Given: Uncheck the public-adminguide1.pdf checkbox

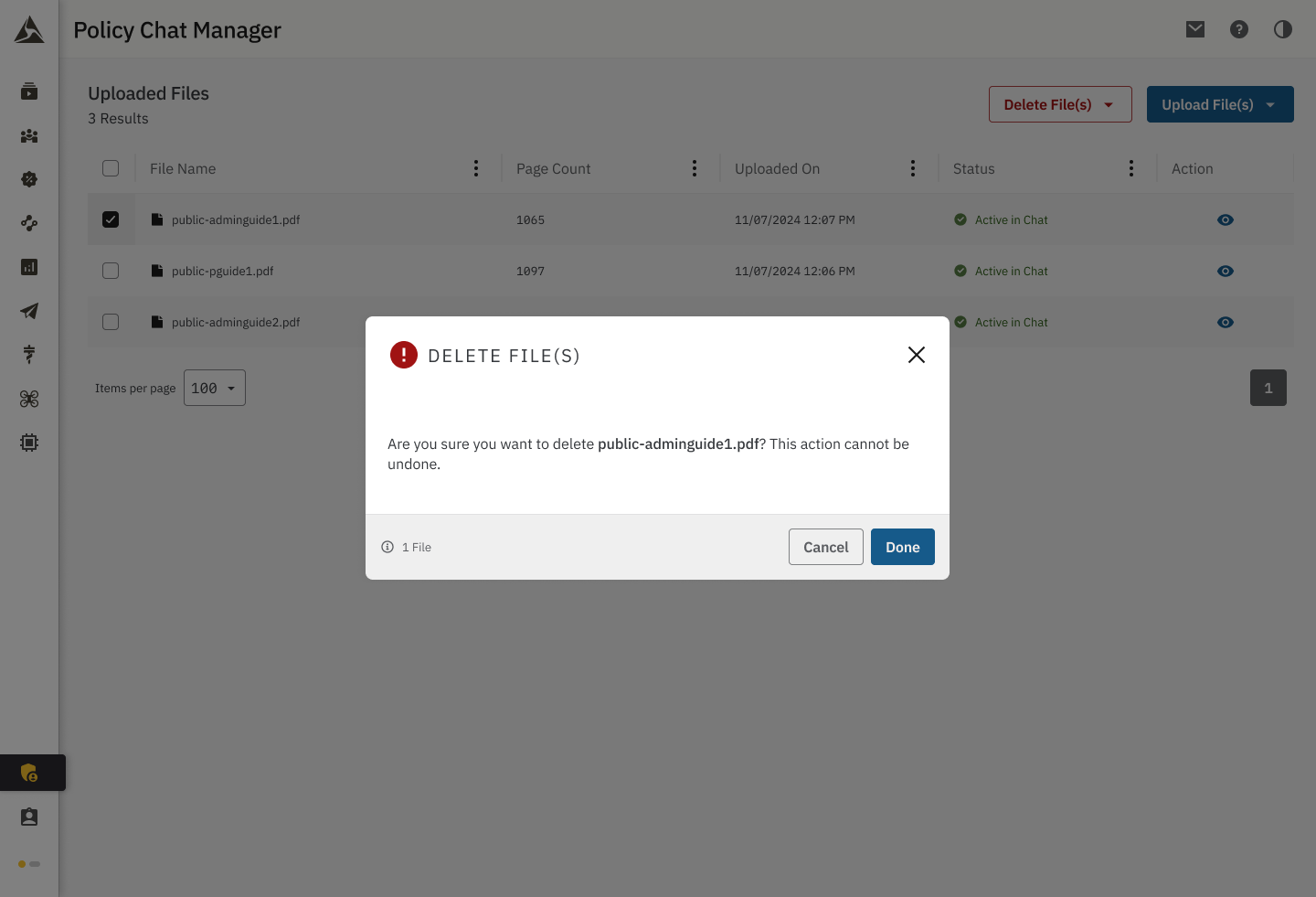Looking at the screenshot, I should point(111,219).
